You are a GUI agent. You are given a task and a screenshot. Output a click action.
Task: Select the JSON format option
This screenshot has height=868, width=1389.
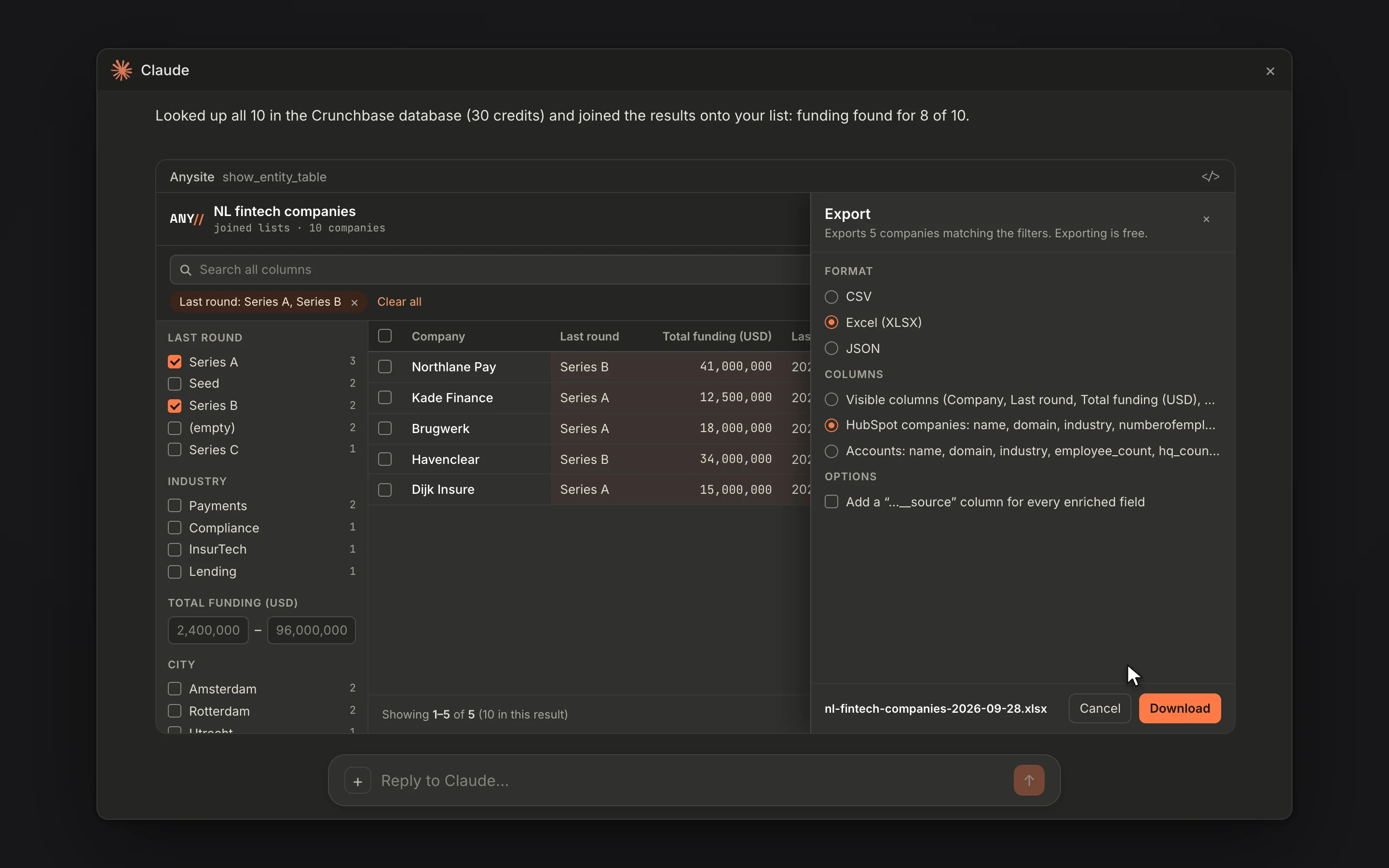coord(831,349)
